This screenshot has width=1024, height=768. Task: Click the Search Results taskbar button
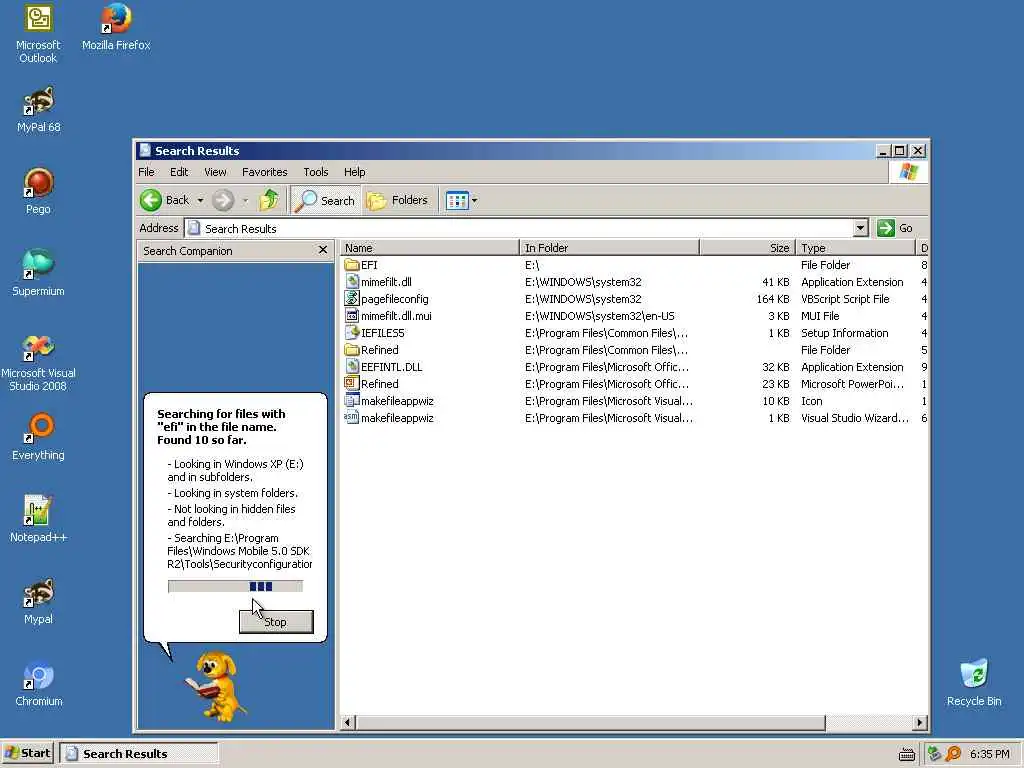click(x=138, y=753)
